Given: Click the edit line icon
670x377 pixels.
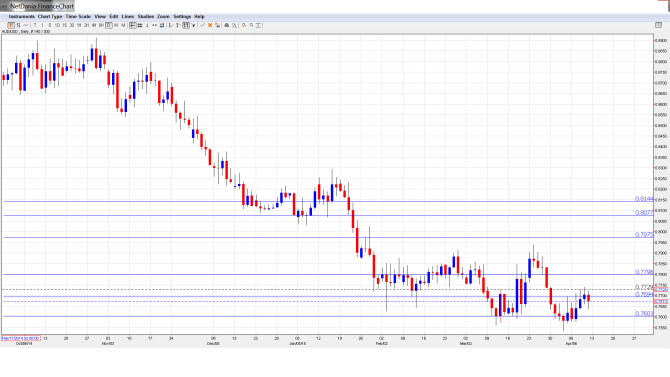Looking at the screenshot, I should [203, 26].
